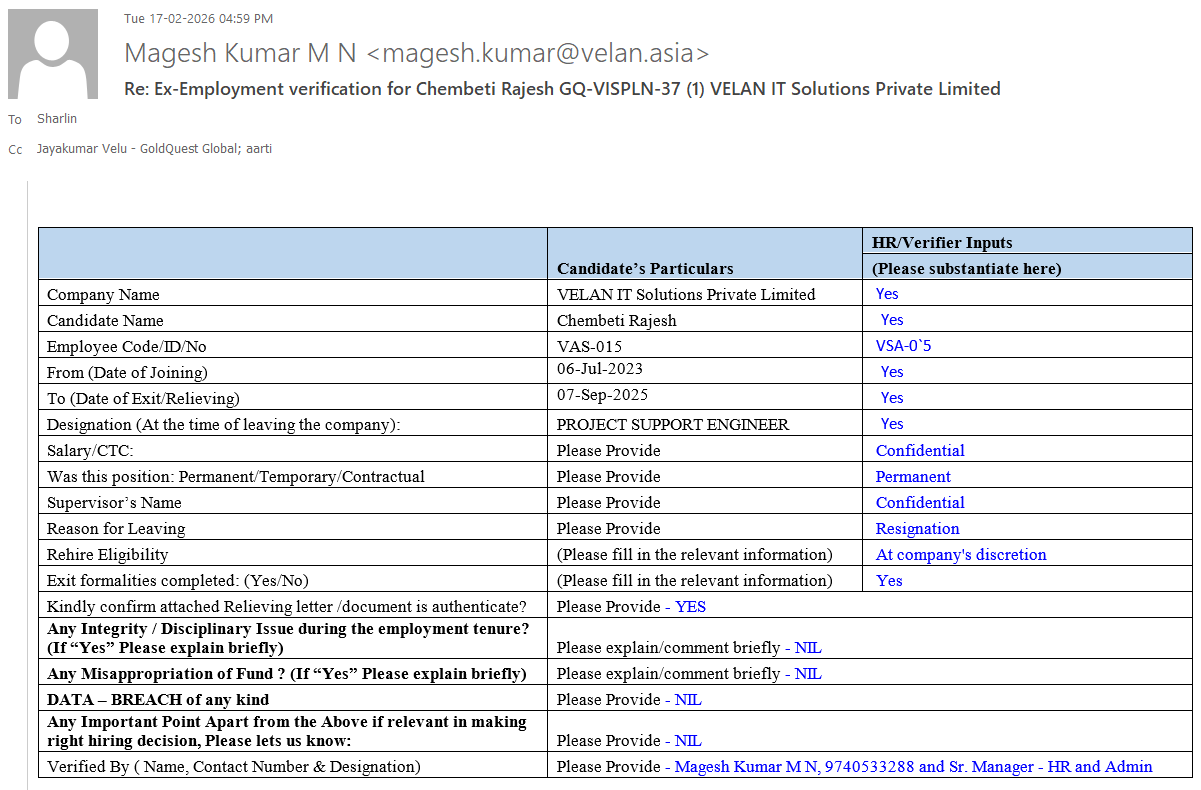
Task: Click 'Was this position: Permanent/Temporary/Contractual' label
Action: pyautogui.click(x=236, y=476)
